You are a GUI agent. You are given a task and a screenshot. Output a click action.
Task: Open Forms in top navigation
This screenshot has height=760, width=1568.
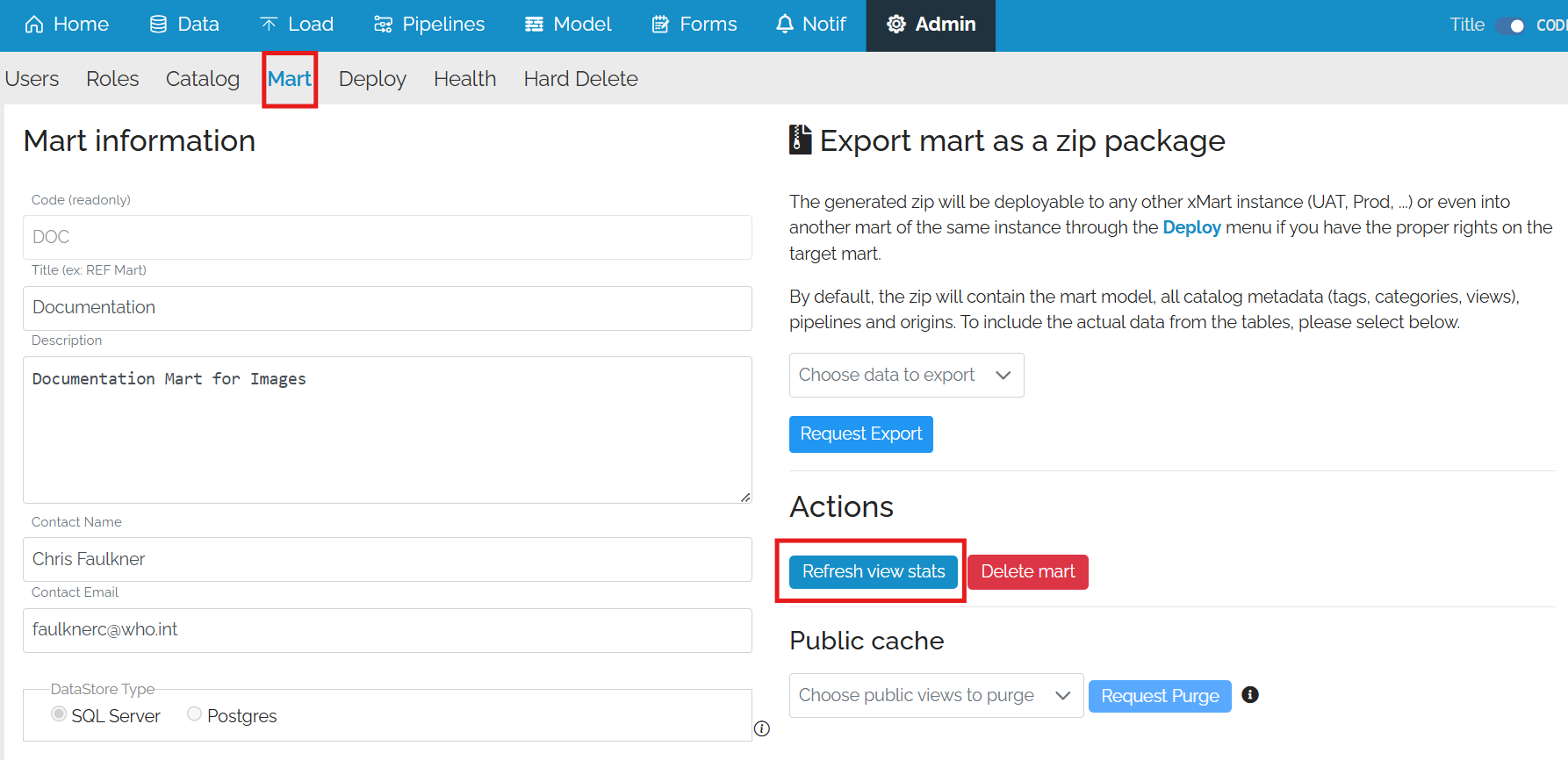click(x=694, y=25)
